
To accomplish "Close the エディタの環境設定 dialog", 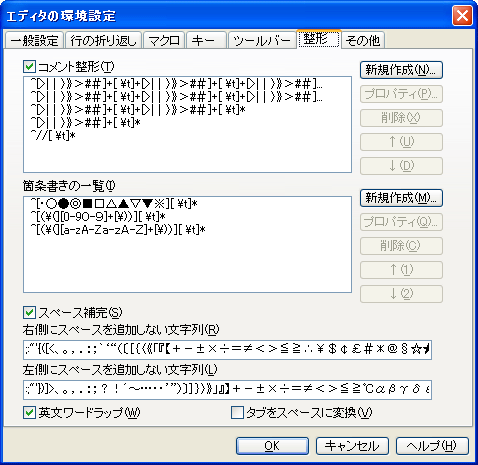I will point(462,16).
